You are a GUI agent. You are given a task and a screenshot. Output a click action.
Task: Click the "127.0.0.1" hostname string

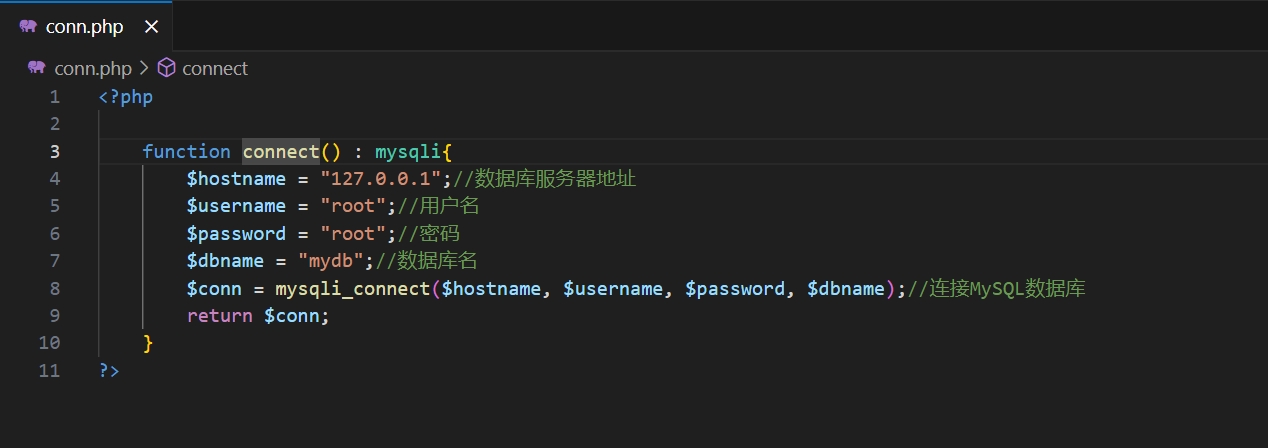[381, 179]
